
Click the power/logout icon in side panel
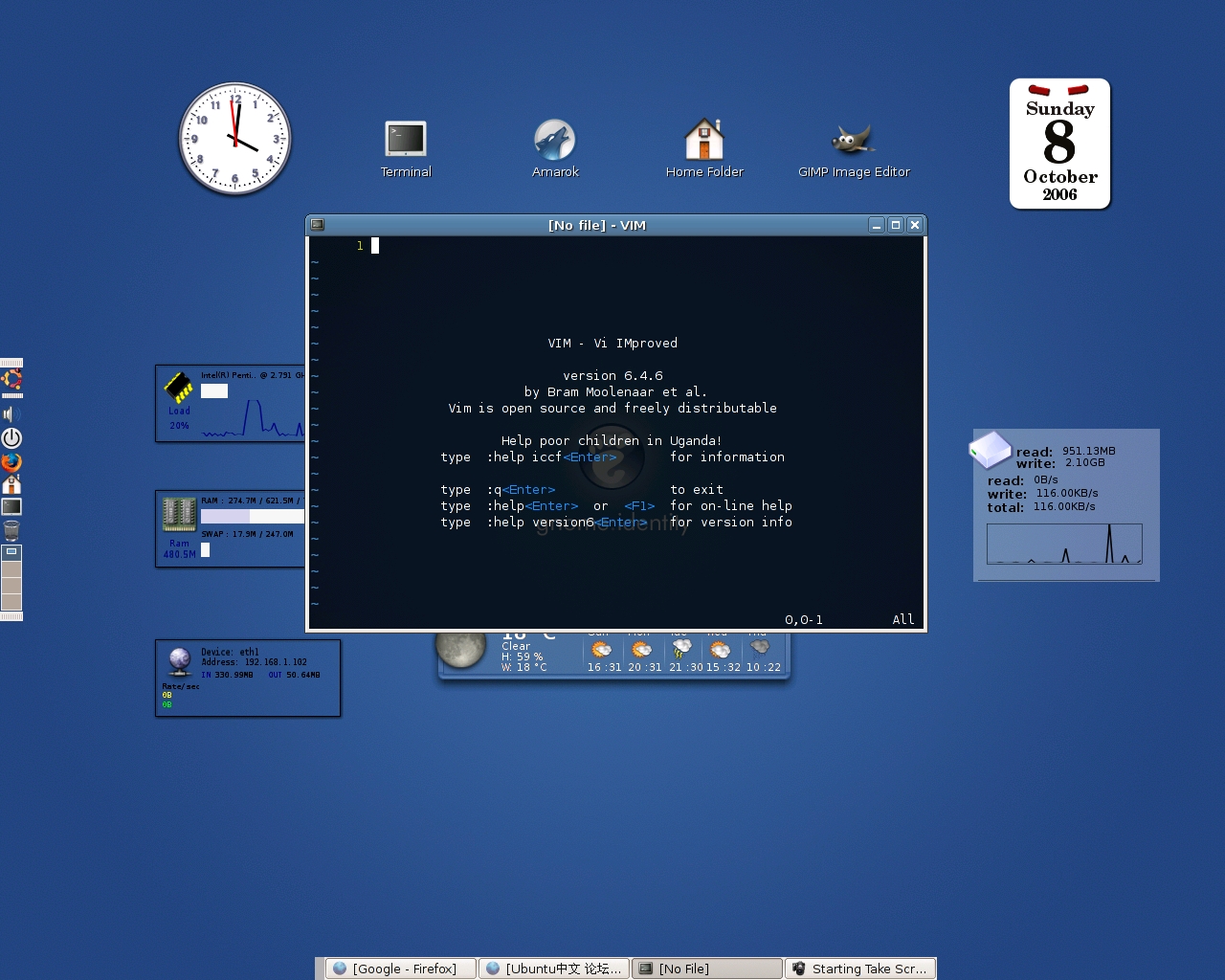11,438
